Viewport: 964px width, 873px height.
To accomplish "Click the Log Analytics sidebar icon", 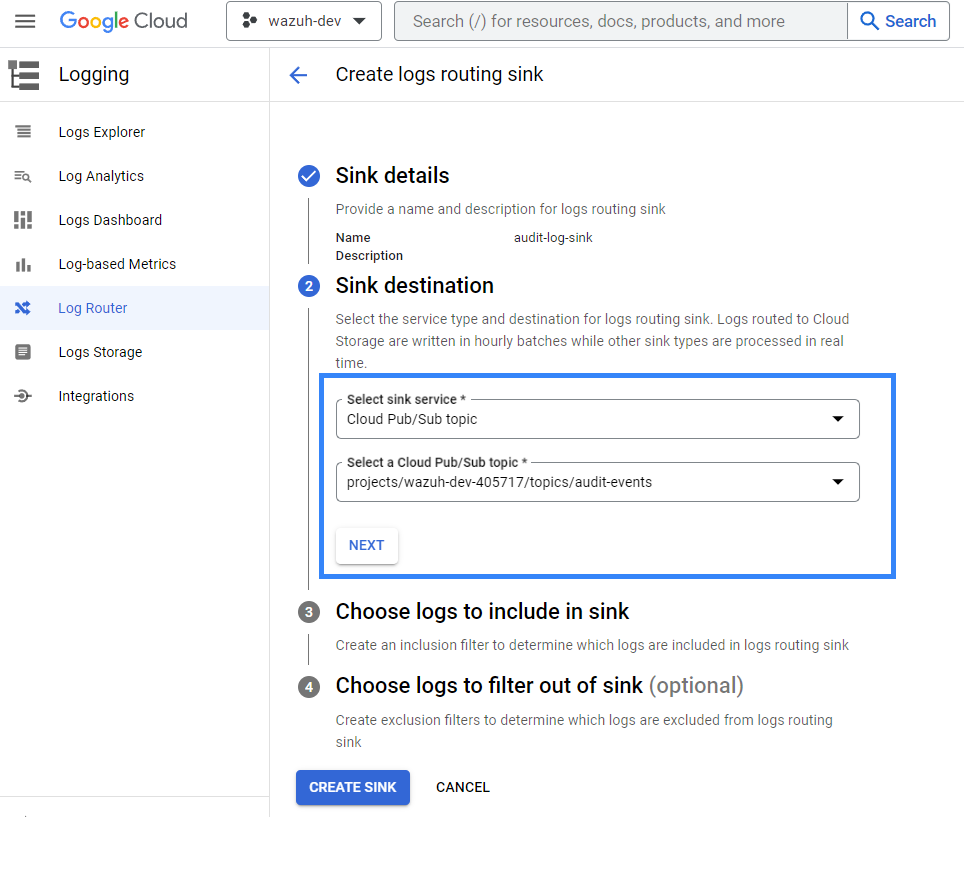I will (x=23, y=176).
